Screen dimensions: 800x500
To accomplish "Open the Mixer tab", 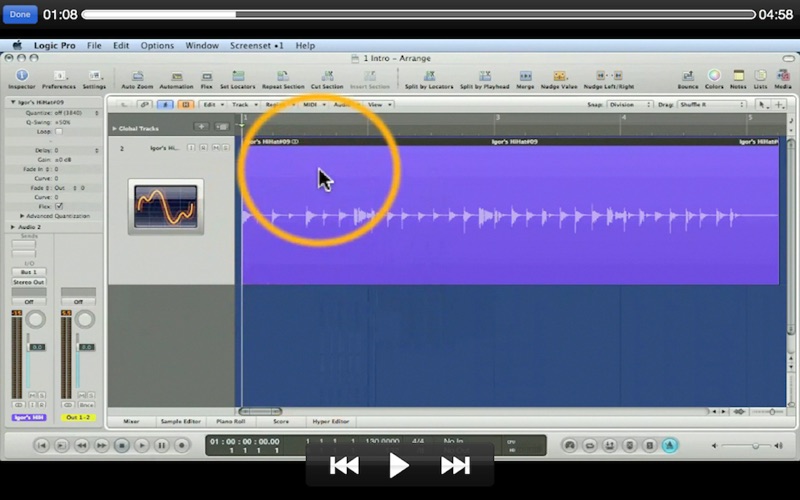I will pyautogui.click(x=131, y=421).
